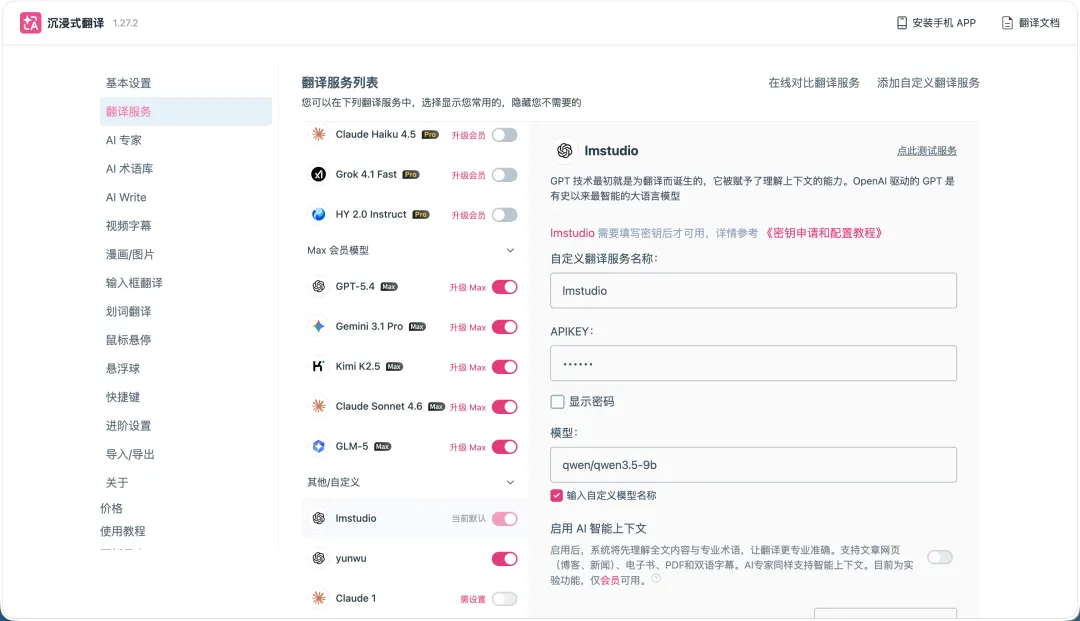
Task: Click 升级会员 next to Claude Haiku 4.5
Action: pyautogui.click(x=468, y=136)
